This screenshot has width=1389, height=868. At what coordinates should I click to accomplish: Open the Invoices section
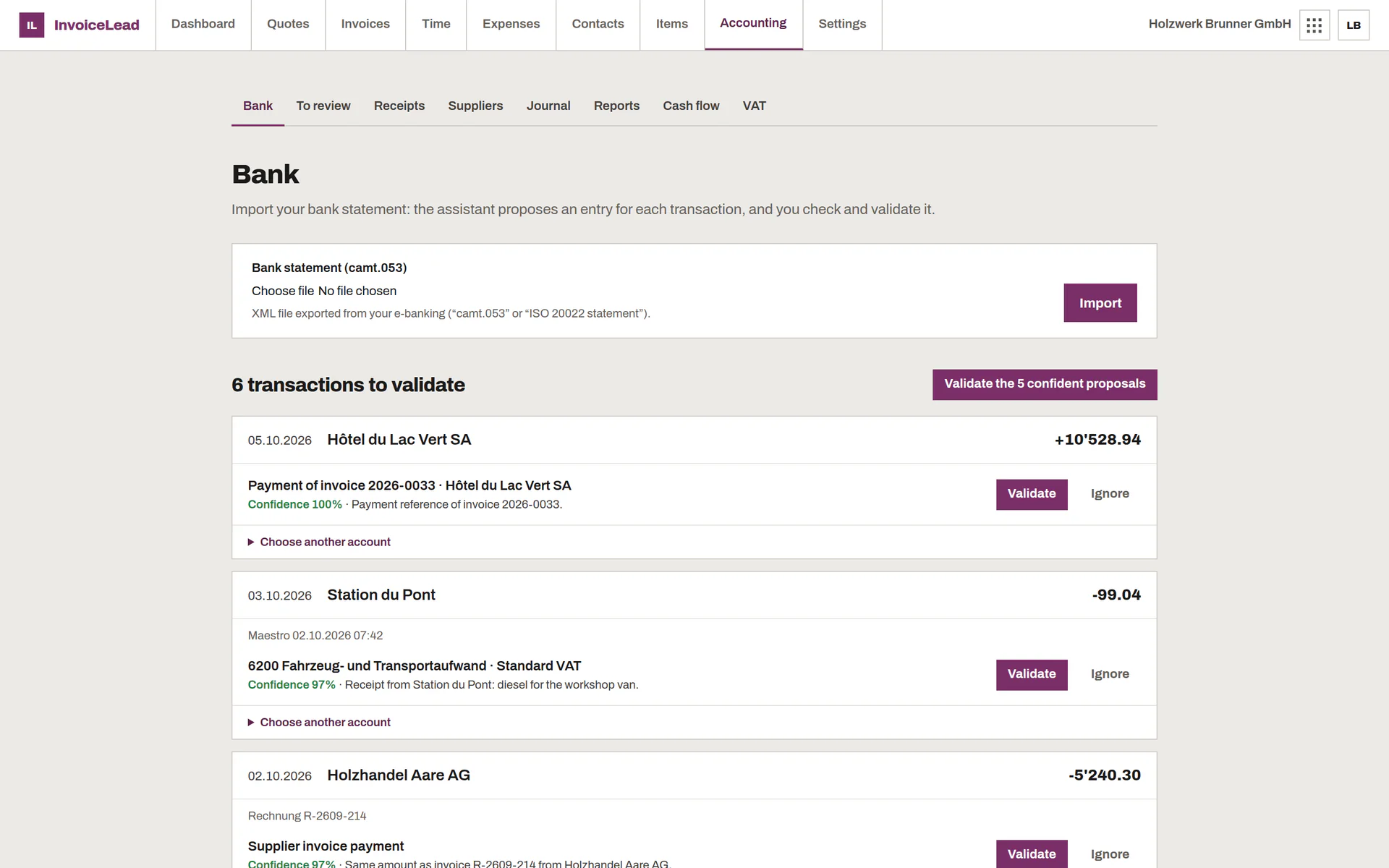coord(365,24)
